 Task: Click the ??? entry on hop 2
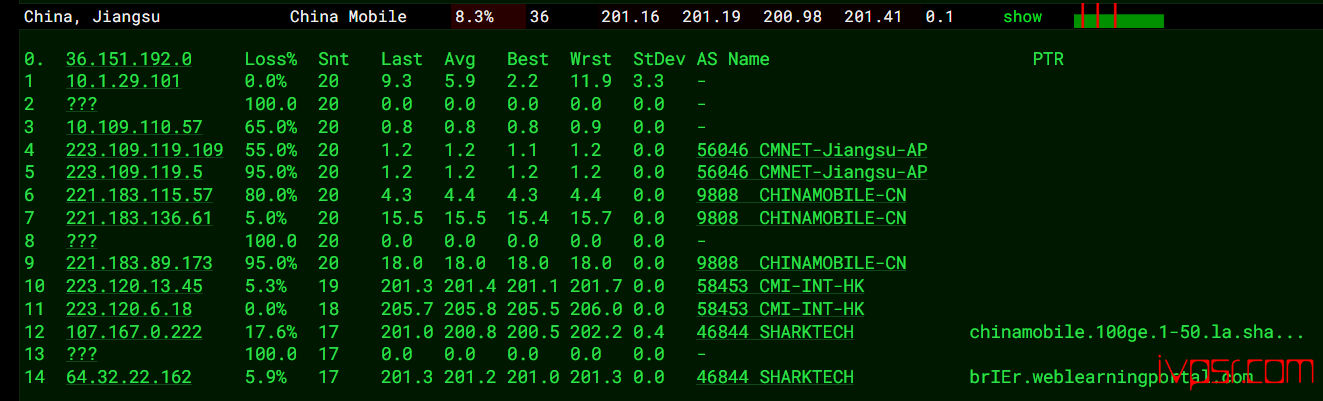click(82, 105)
